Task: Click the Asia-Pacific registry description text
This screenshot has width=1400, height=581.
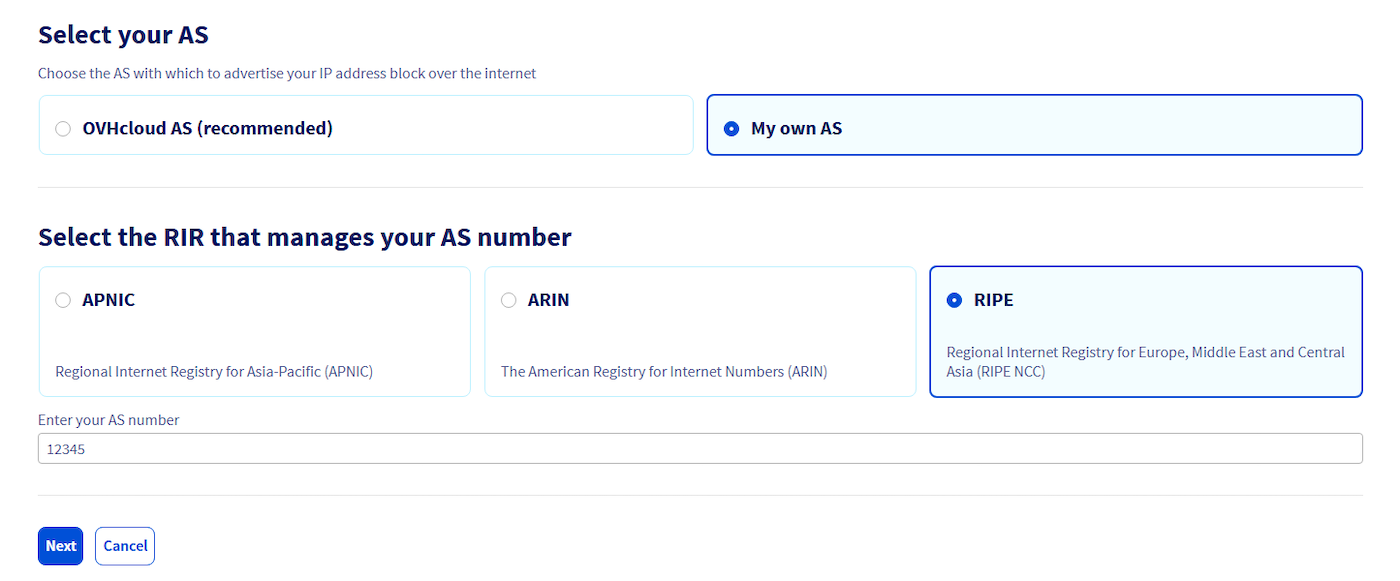Action: 214,372
